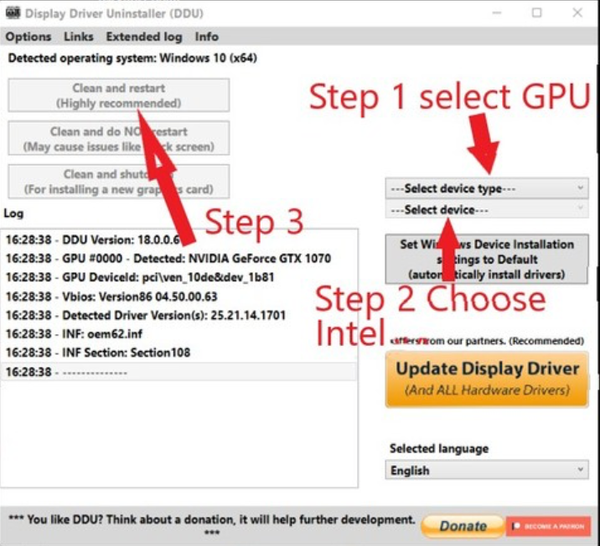Open the Options menu
This screenshot has width=600, height=546.
pos(28,37)
